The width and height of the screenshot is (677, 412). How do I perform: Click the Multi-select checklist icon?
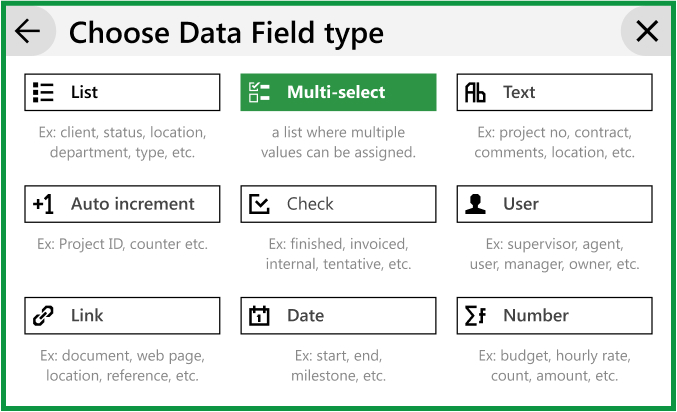(x=259, y=93)
